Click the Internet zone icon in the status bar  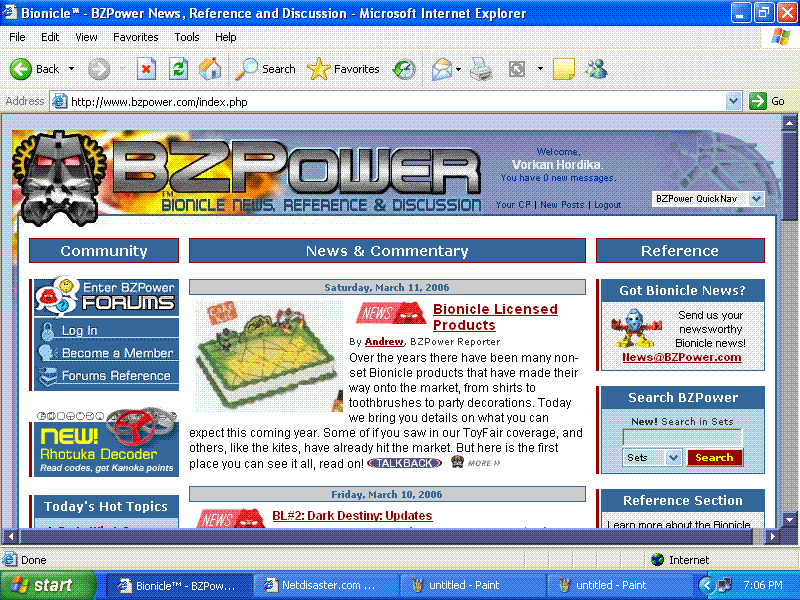(x=659, y=559)
